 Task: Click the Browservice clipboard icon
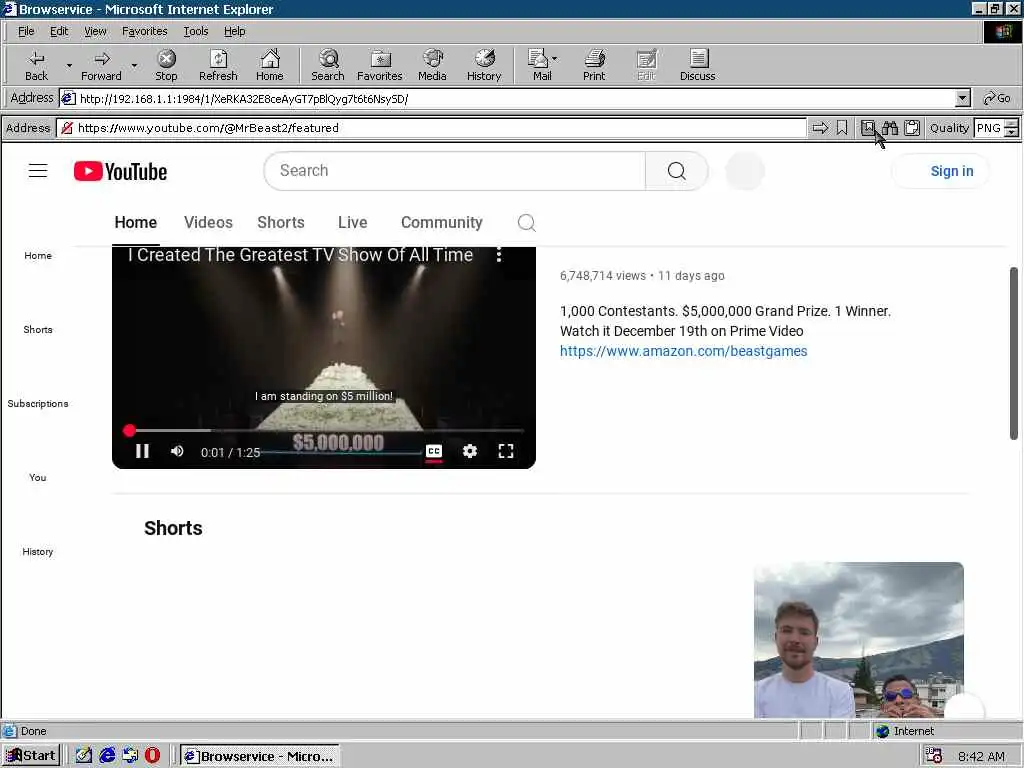(x=912, y=128)
